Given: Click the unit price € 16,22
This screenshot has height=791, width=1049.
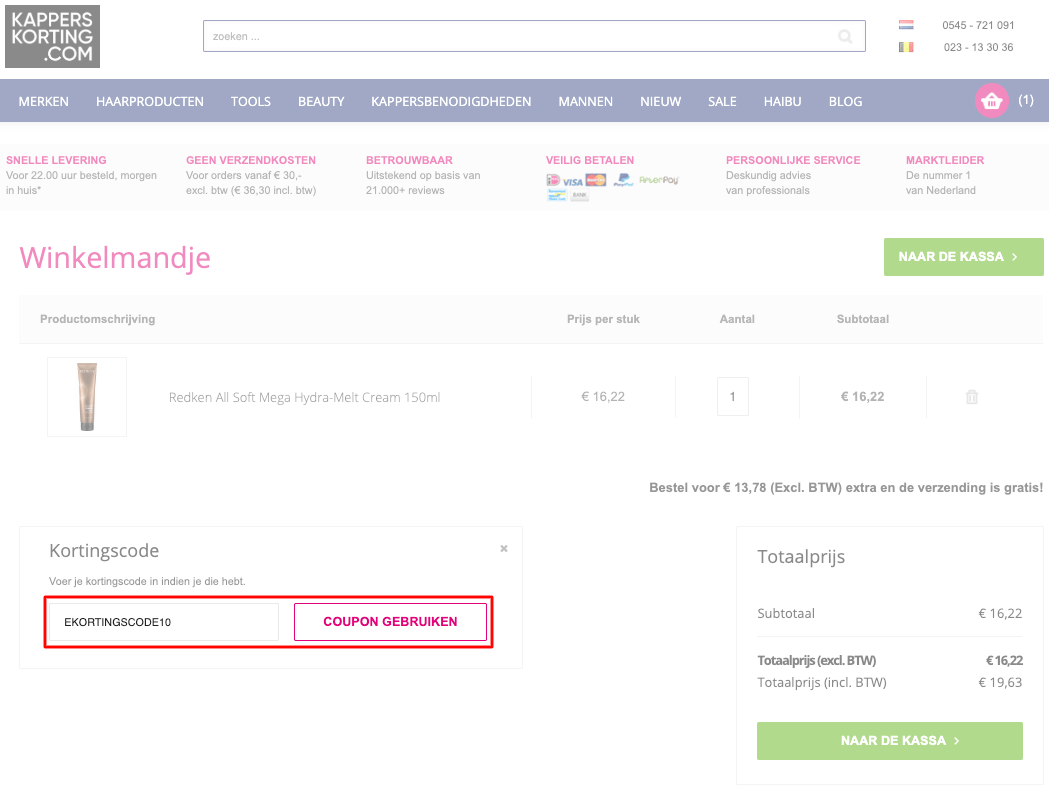Looking at the screenshot, I should coord(603,397).
